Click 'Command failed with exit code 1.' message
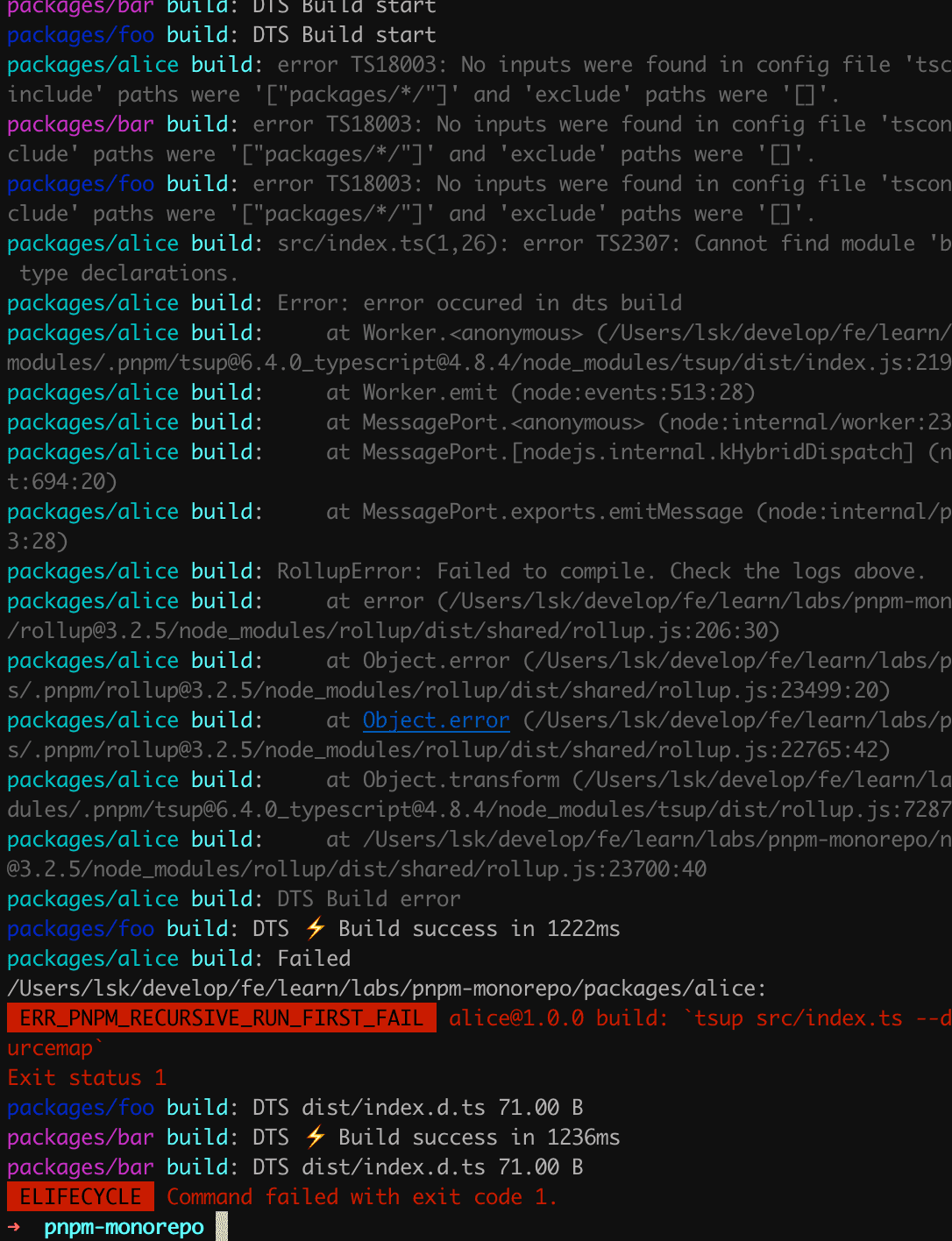Image resolution: width=952 pixels, height=1241 pixels. click(x=361, y=1197)
